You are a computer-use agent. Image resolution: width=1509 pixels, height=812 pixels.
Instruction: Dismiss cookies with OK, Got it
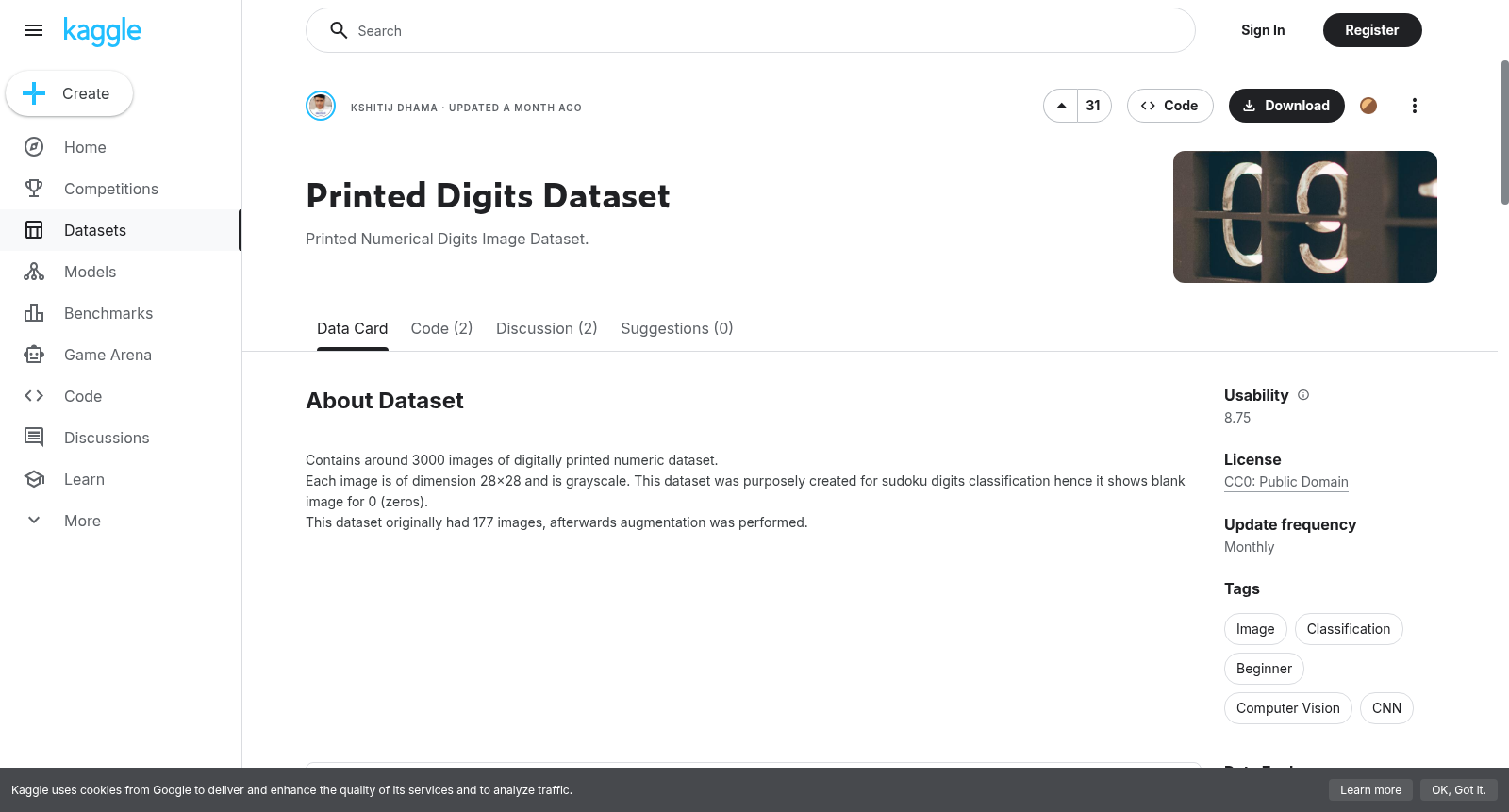tap(1458, 790)
